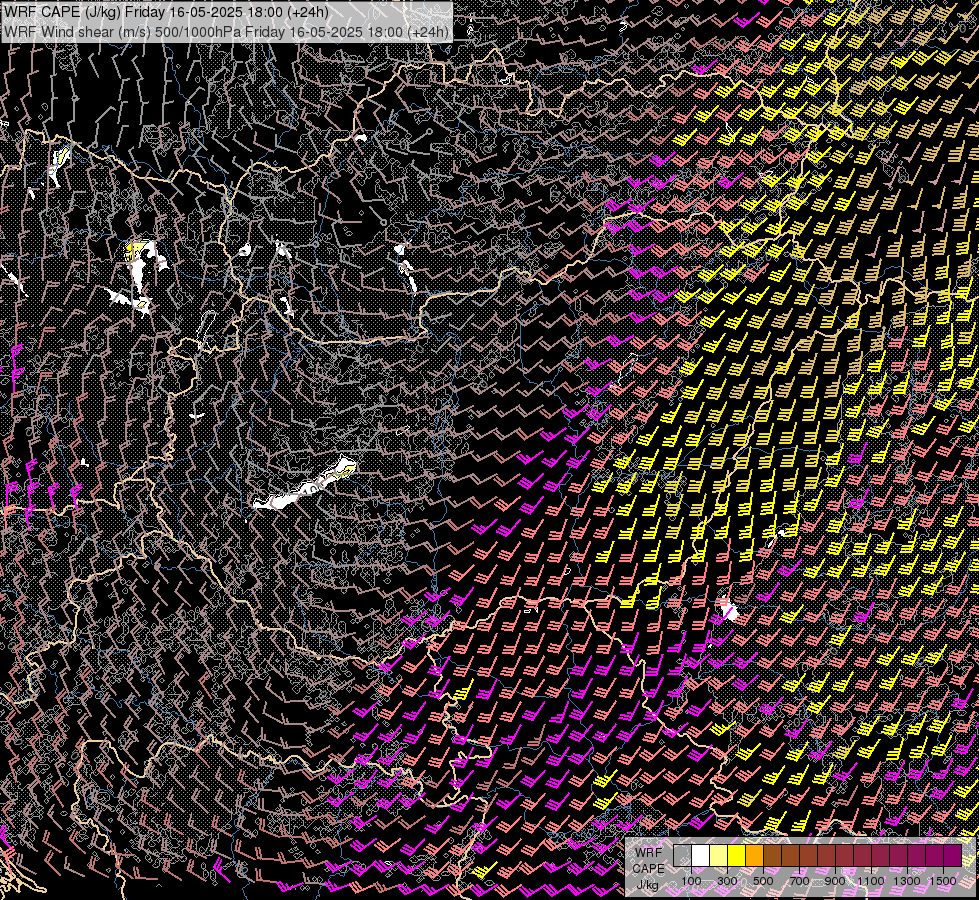Click the WRF Wind shear 500/1000hPa title line

[x=227, y=31]
